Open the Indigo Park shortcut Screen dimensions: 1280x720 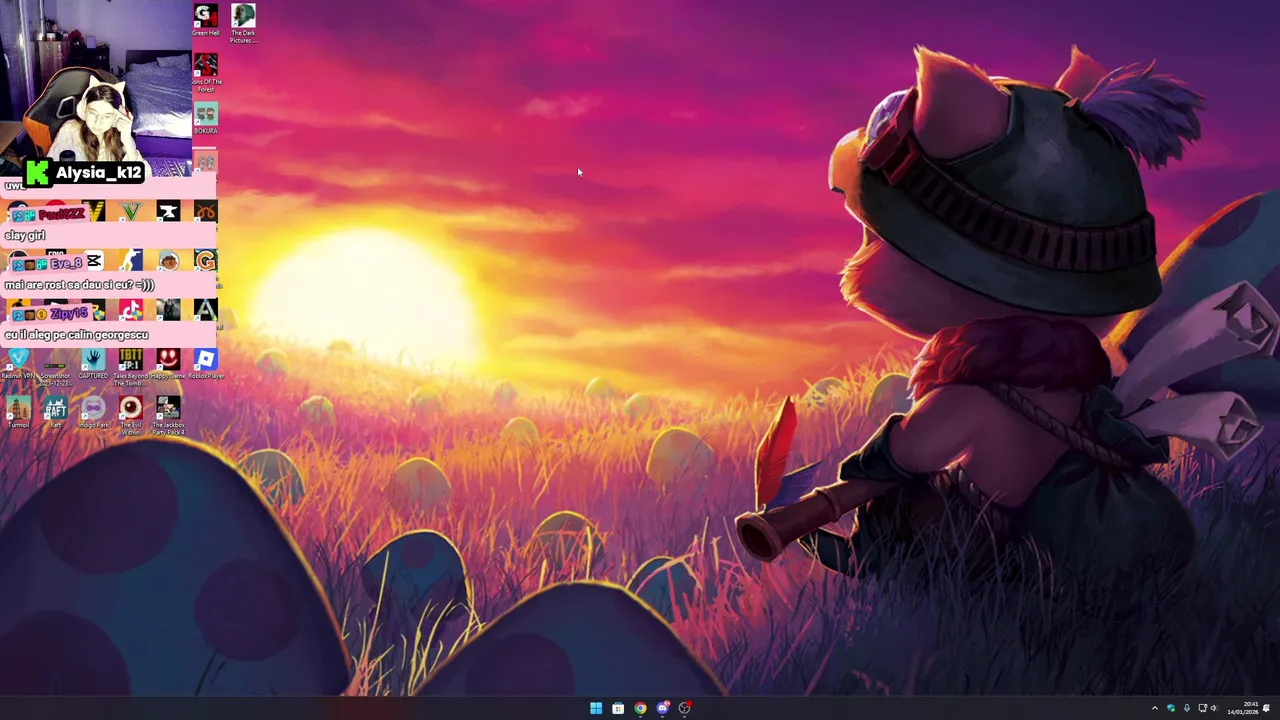click(x=93, y=413)
